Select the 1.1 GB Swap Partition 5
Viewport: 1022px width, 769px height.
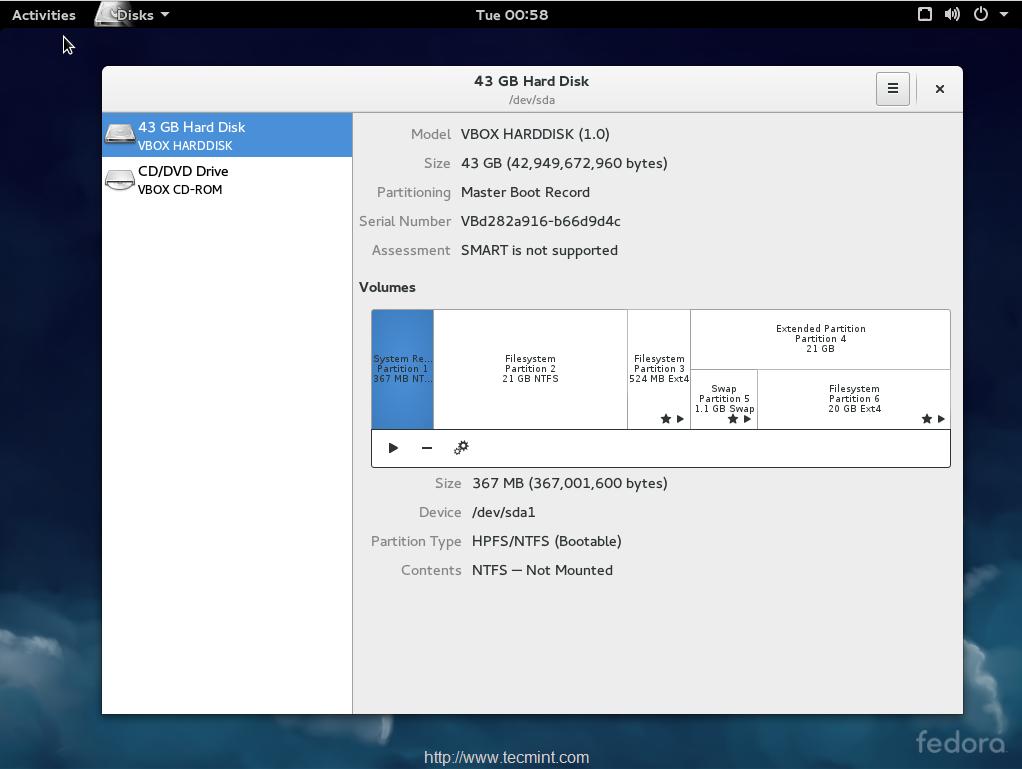pos(723,396)
